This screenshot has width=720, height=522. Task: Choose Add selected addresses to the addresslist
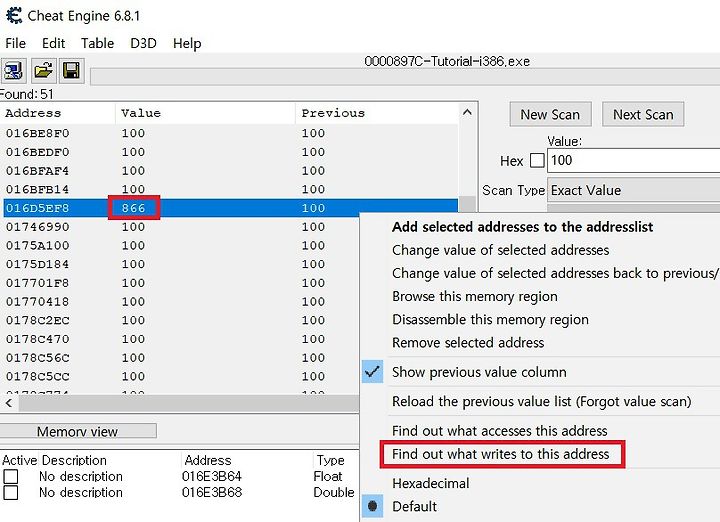coord(523,227)
